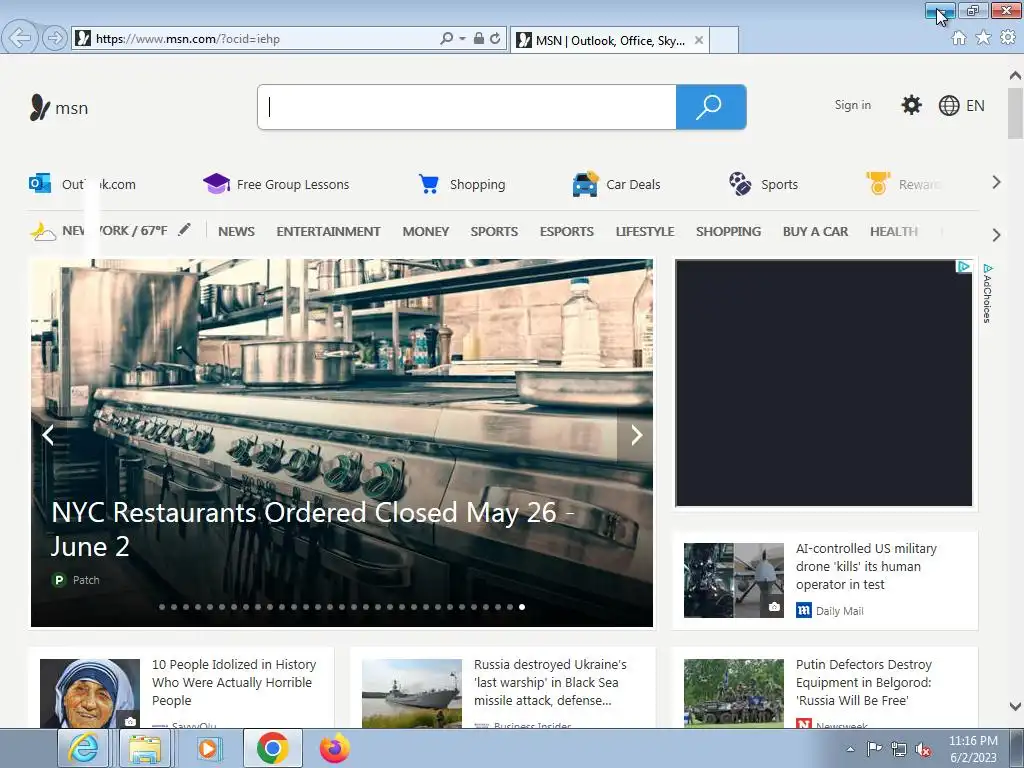Open the ESPORTS menu item
Screen dimensions: 1024x768
click(x=566, y=231)
